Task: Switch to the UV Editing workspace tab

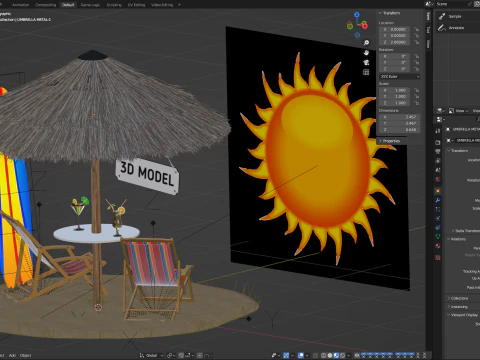Action: (x=137, y=5)
